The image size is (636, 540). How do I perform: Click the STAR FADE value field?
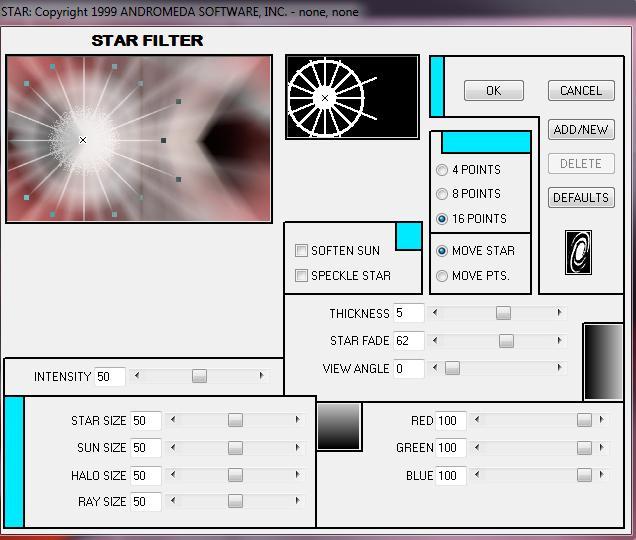point(408,340)
